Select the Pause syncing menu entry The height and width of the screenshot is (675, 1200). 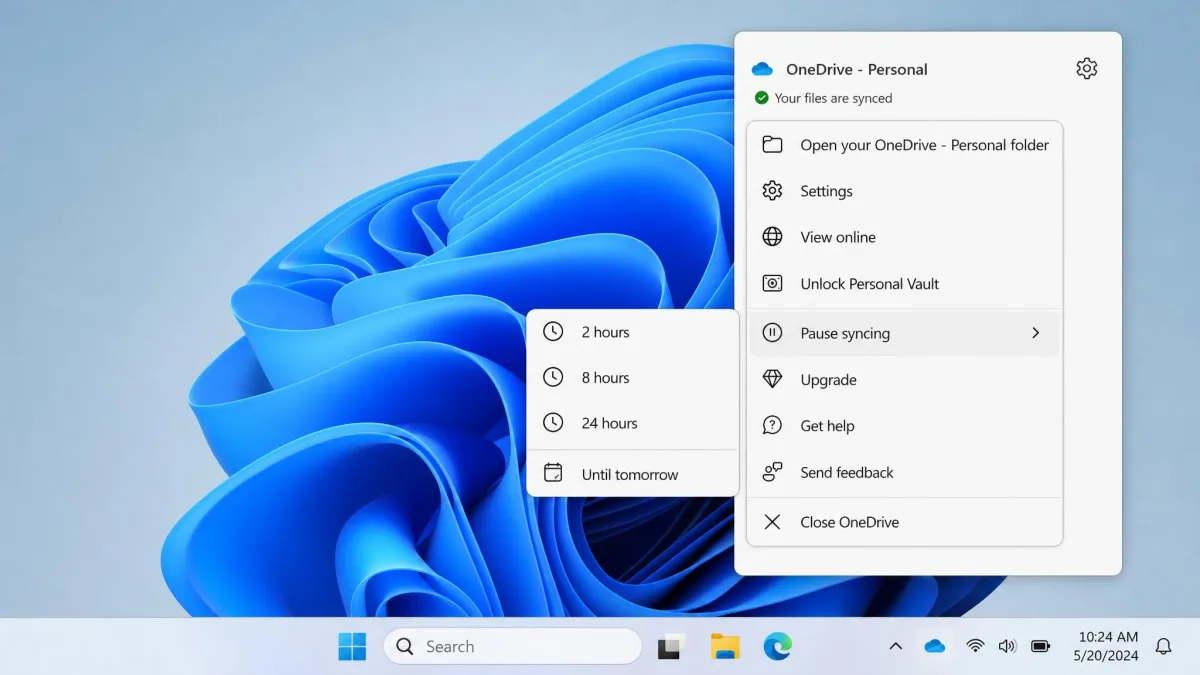click(905, 333)
